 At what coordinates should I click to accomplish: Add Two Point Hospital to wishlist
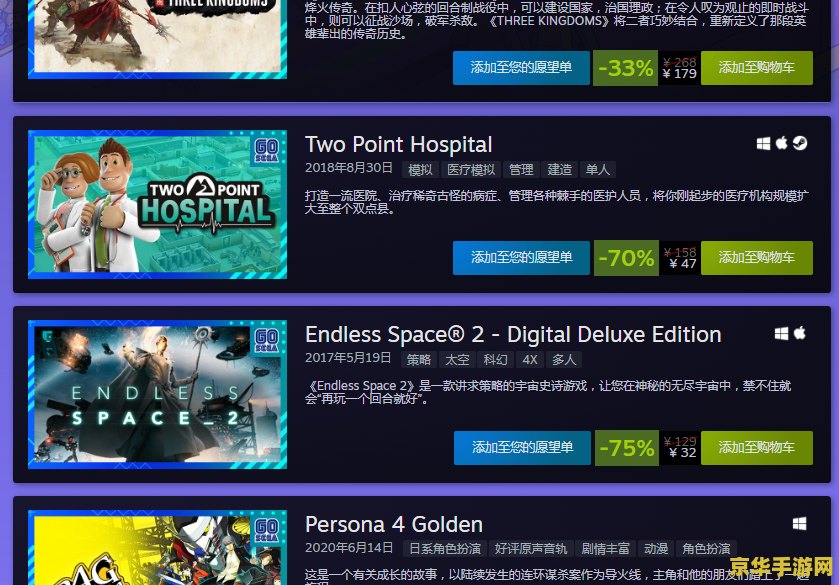tap(521, 257)
